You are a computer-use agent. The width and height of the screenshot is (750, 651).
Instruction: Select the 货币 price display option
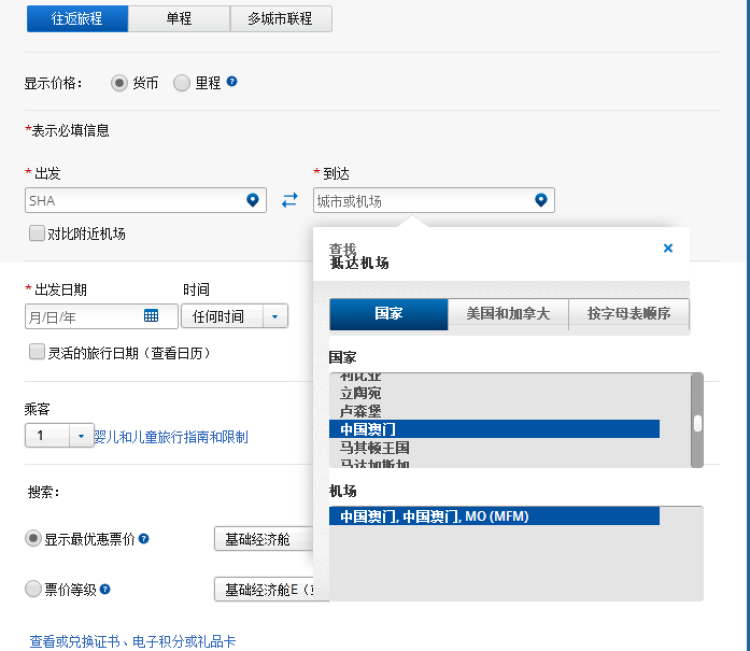pos(120,83)
